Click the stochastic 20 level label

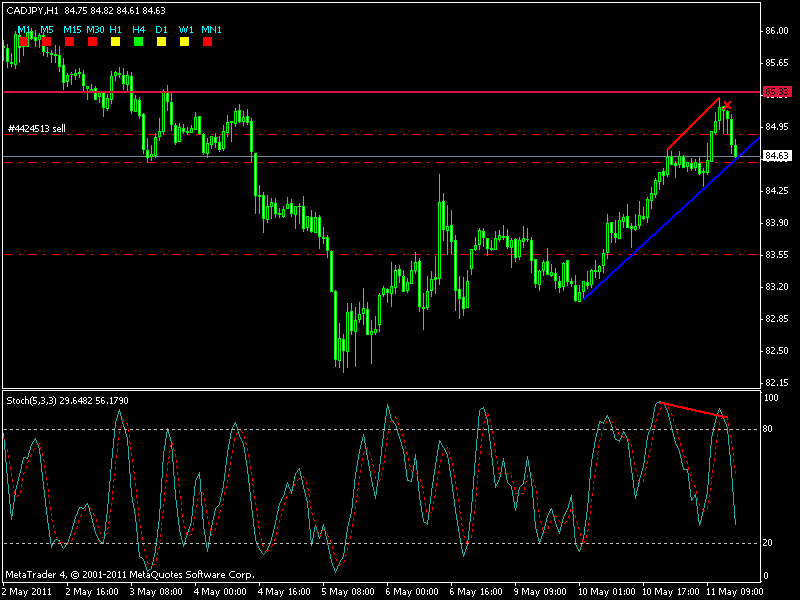(767, 543)
